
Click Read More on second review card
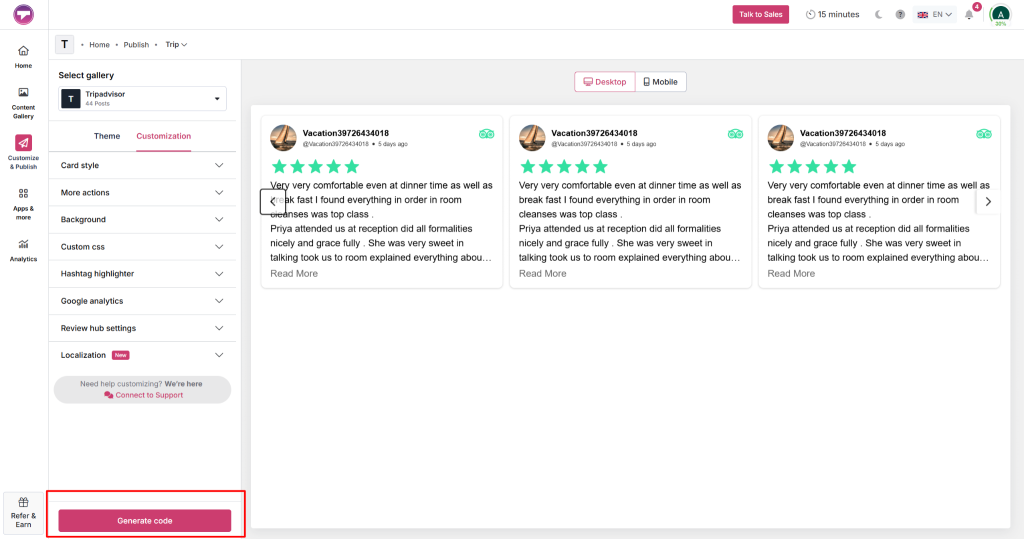(543, 274)
